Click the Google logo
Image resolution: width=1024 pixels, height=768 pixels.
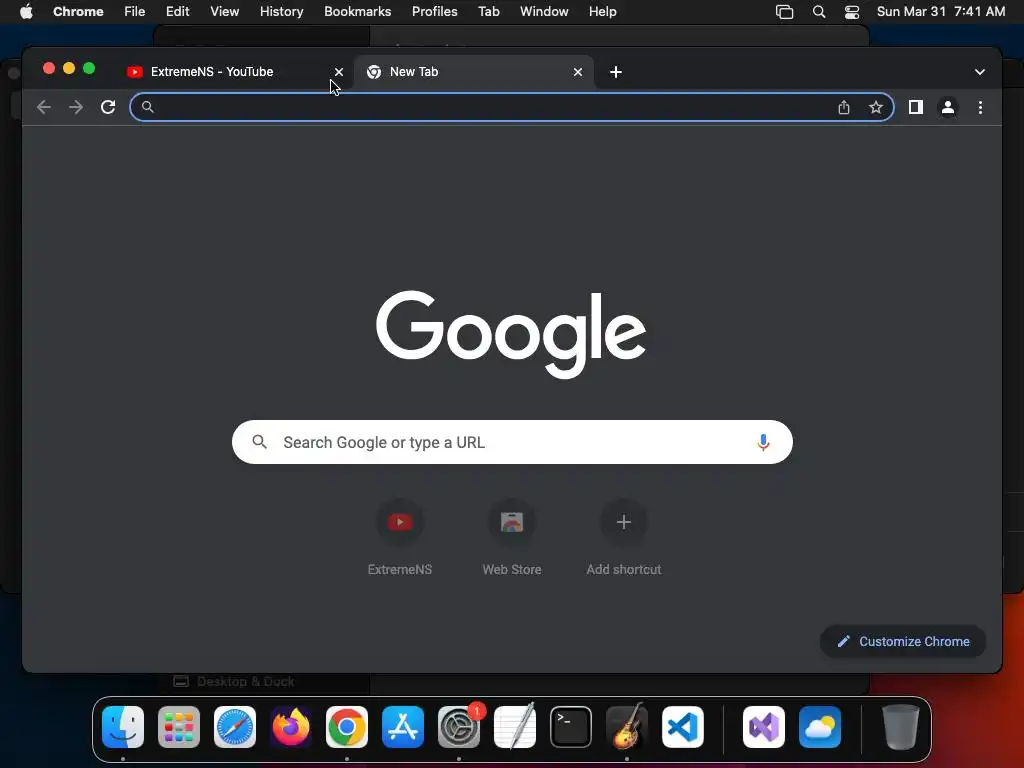pyautogui.click(x=511, y=334)
